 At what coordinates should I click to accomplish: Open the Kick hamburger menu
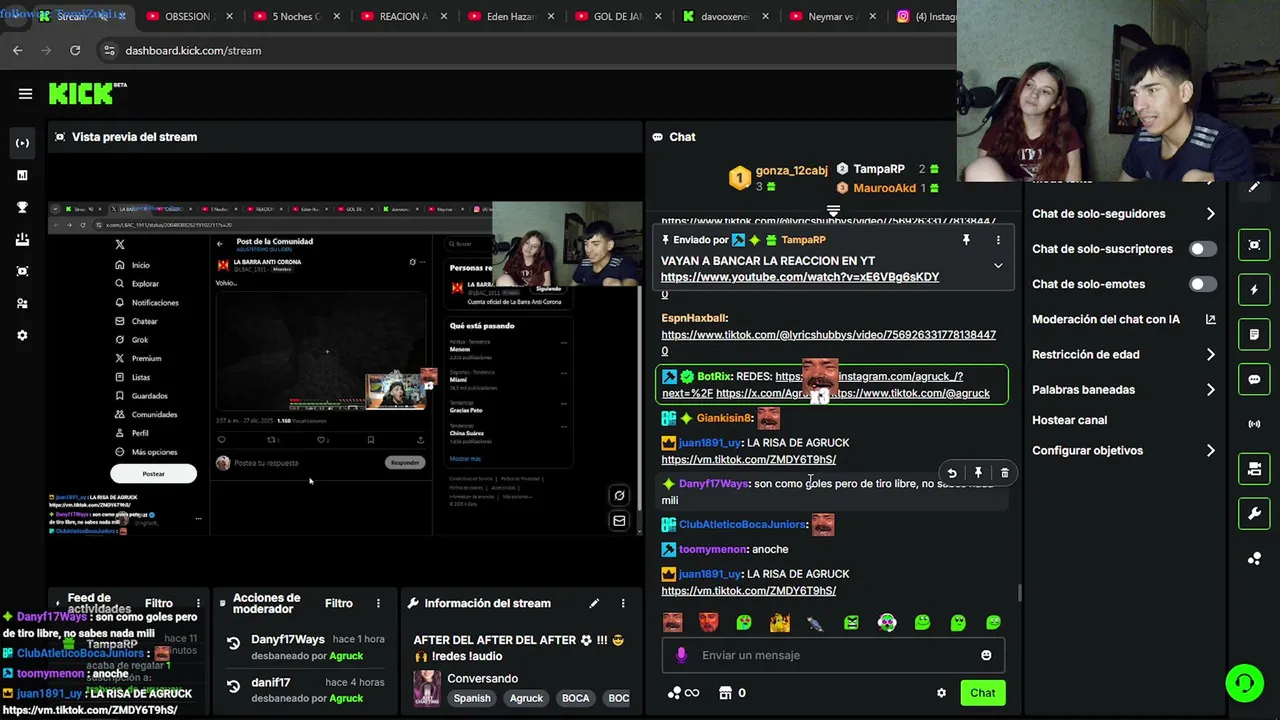pyautogui.click(x=25, y=94)
